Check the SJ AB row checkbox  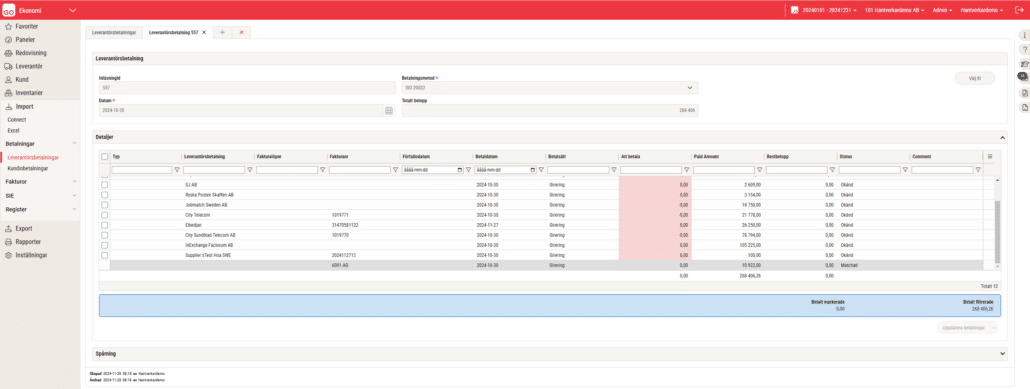pyautogui.click(x=104, y=185)
